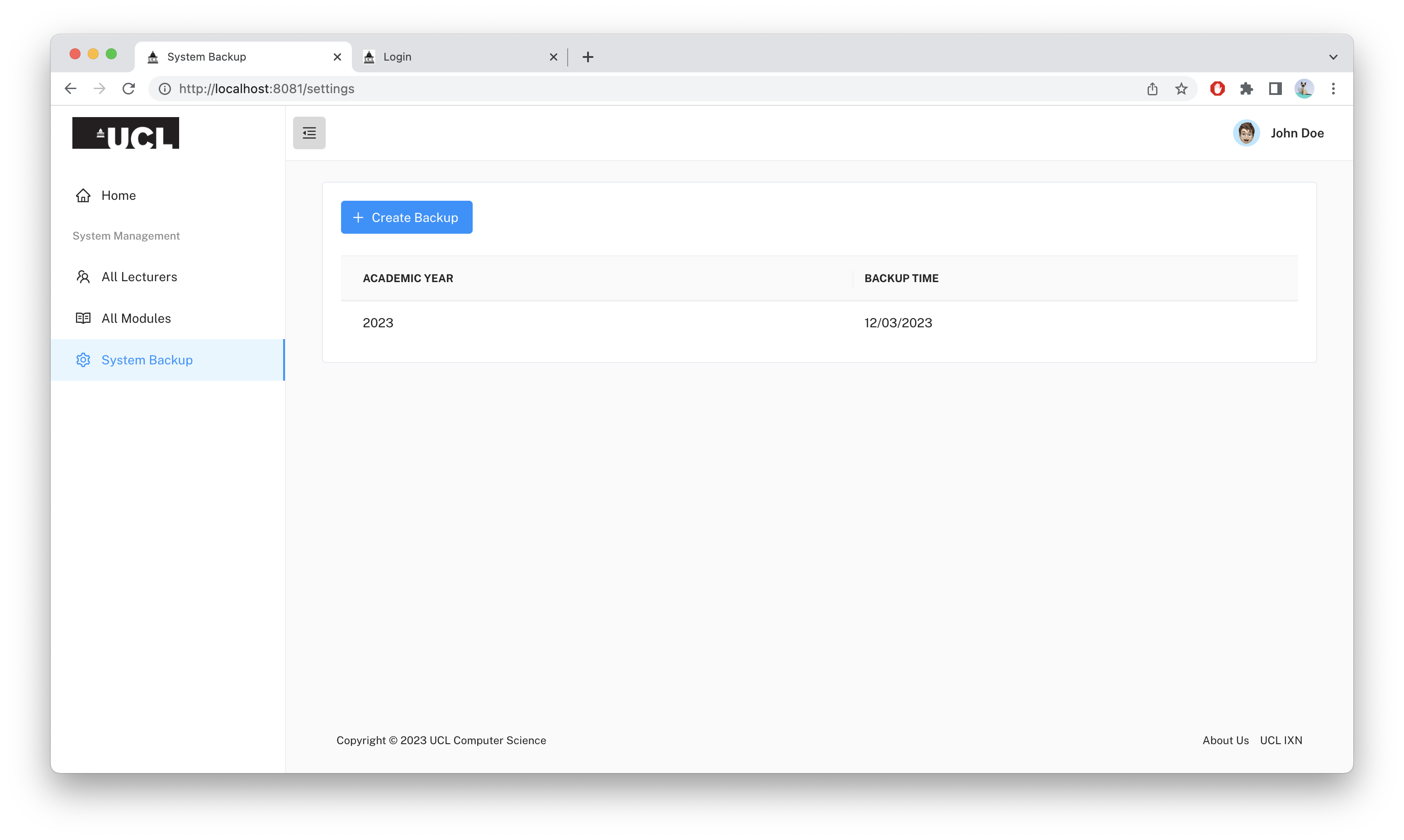The image size is (1404, 840).
Task: Click the All Lecturers people icon
Action: point(83,277)
